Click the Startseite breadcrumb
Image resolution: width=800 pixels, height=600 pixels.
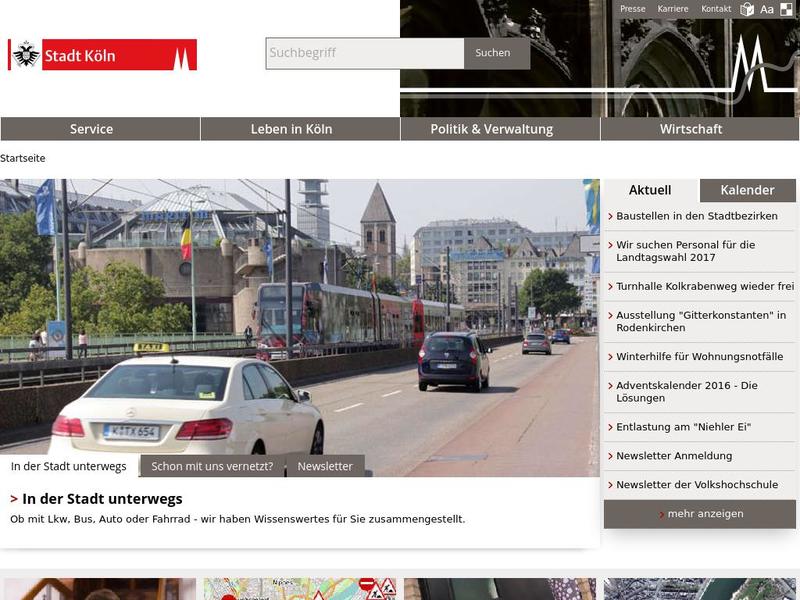pyautogui.click(x=22, y=158)
